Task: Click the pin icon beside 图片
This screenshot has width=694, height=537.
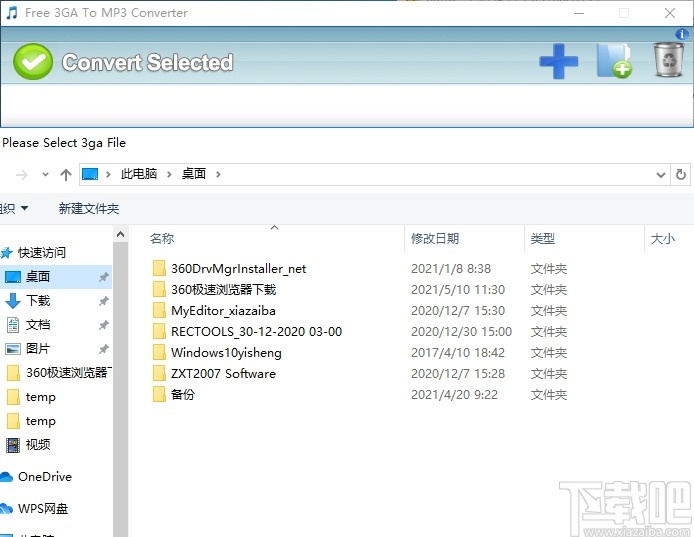Action: tap(104, 349)
